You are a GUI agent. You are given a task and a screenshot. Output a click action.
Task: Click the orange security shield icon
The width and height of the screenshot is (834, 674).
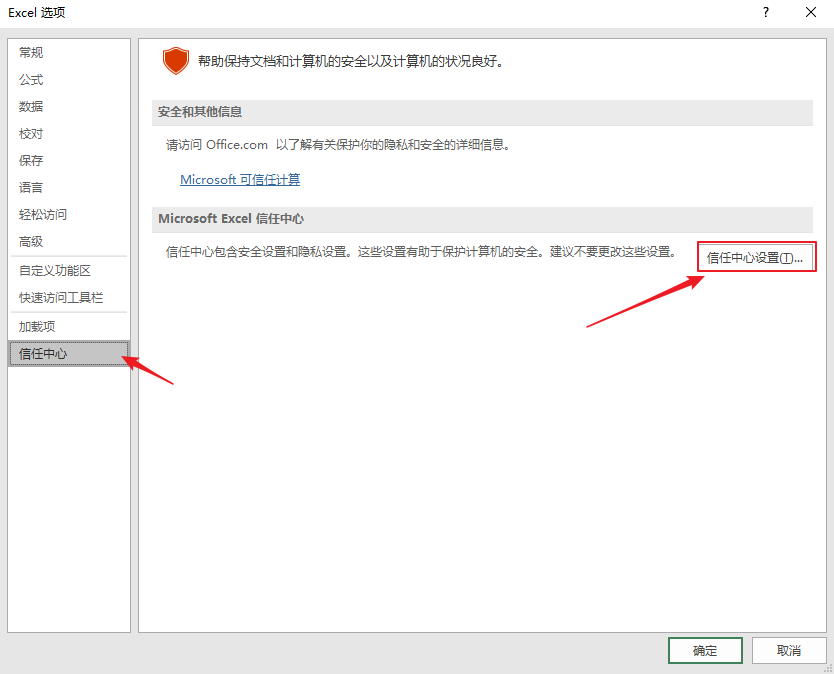coord(176,61)
